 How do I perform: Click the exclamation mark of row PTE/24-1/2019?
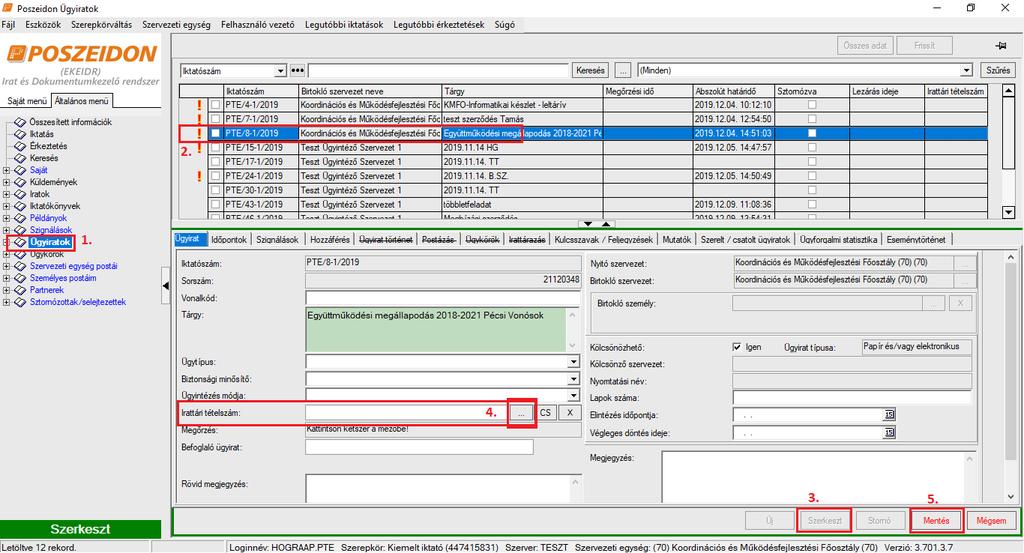pyautogui.click(x=199, y=176)
